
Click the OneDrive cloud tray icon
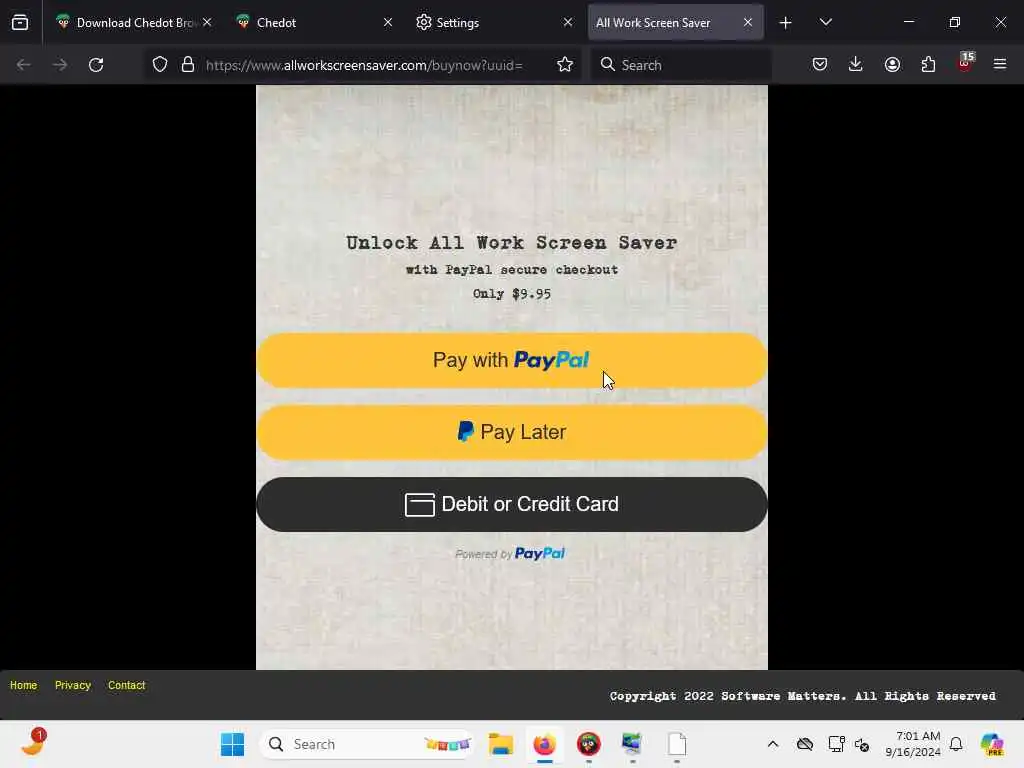(805, 744)
